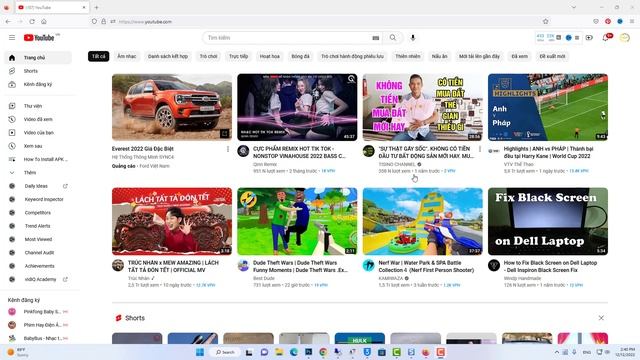Viewport: 640px width, 360px height.
Task: Open options menu for SỰ THẬT GÂY SỐC video
Action: pos(479,149)
